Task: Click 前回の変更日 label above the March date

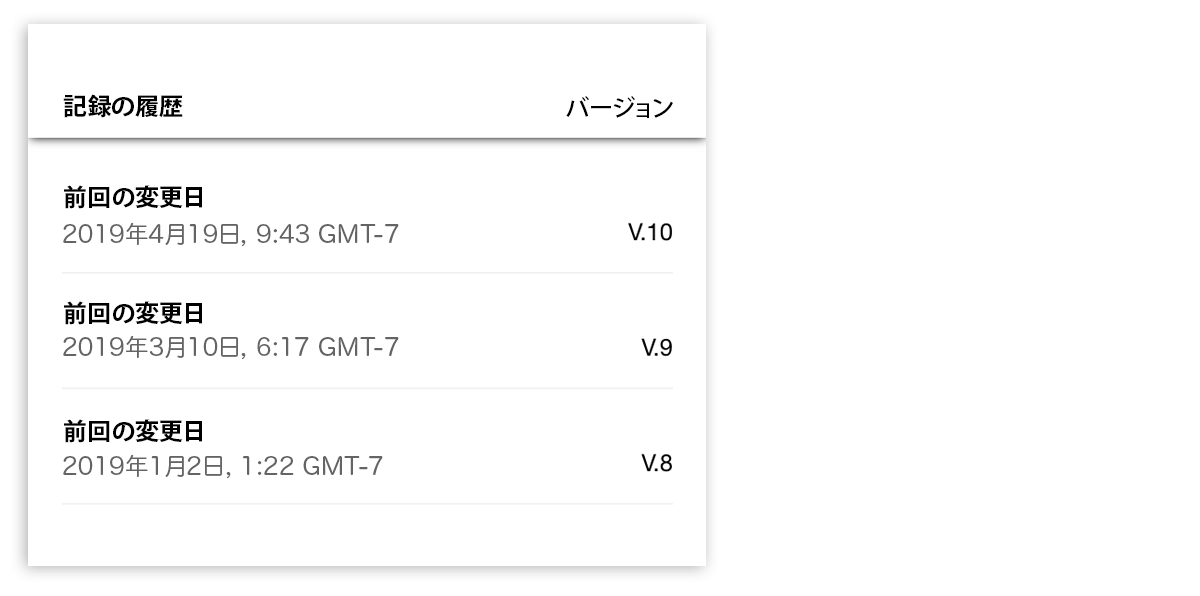Action: coord(134,314)
